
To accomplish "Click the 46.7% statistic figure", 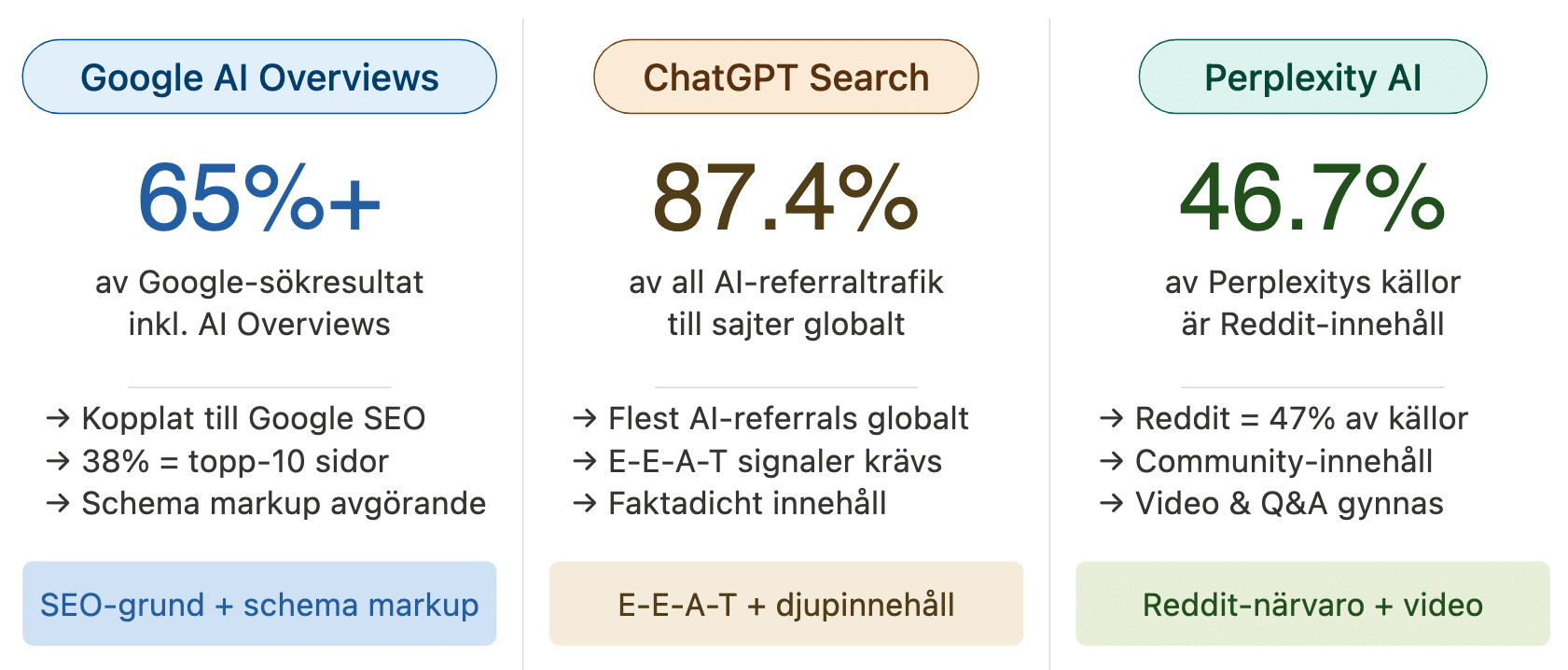I will (1312, 197).
